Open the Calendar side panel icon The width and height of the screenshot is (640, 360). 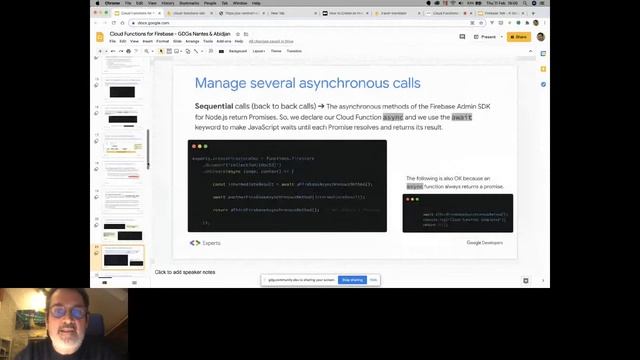[x=543, y=53]
